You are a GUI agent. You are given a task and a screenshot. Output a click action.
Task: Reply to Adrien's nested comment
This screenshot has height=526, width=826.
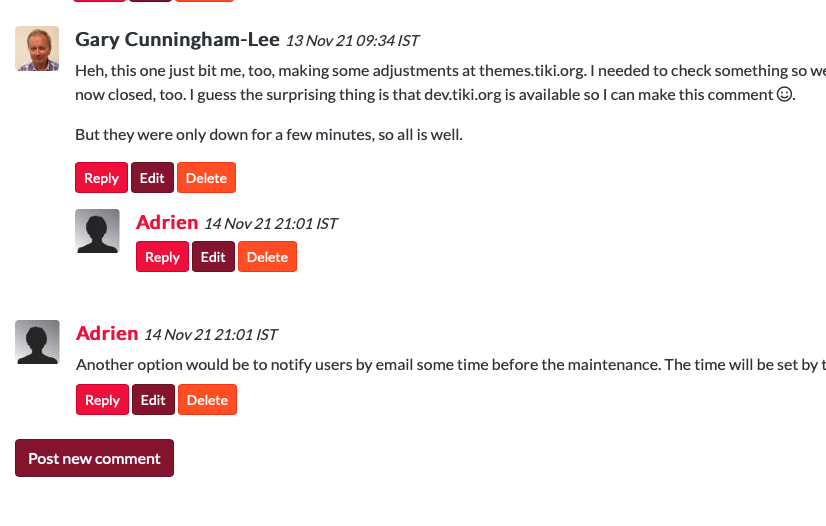click(162, 257)
